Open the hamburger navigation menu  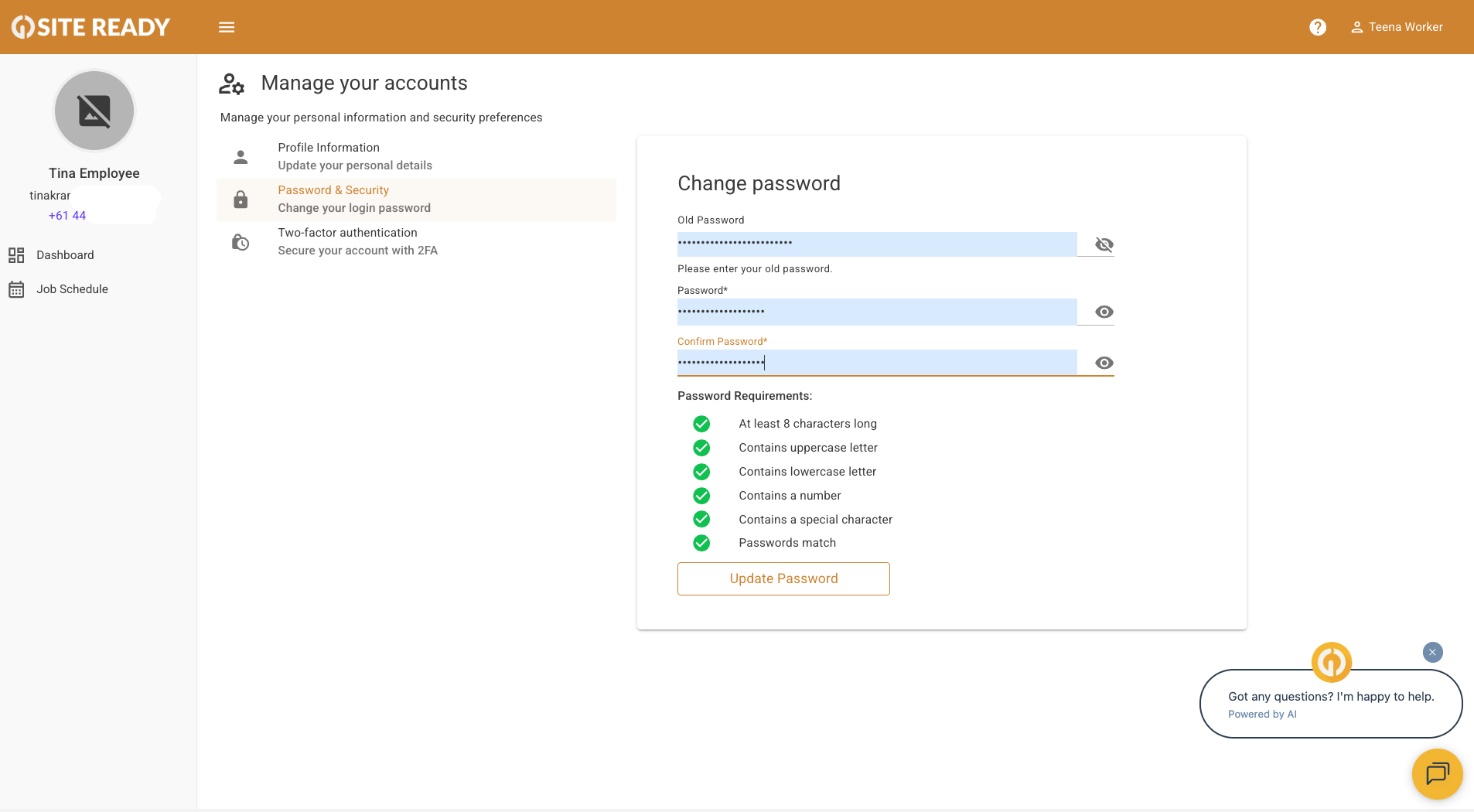[x=227, y=27]
